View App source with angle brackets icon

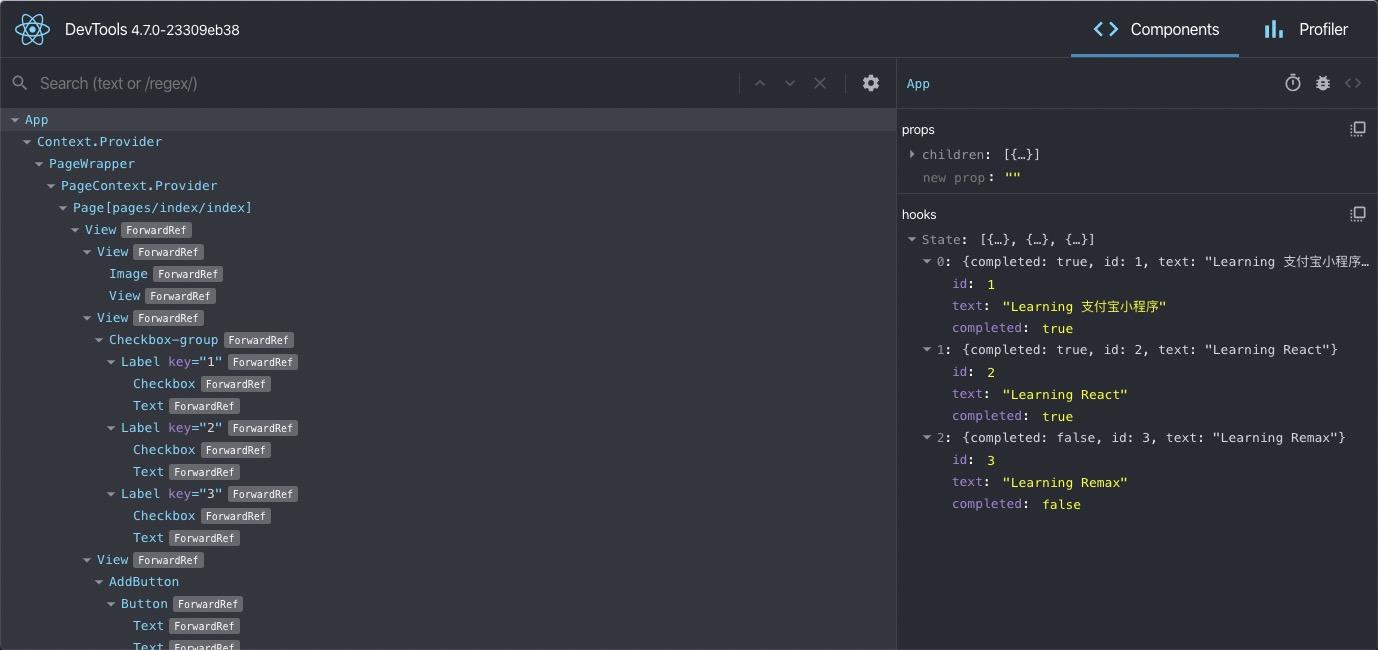tap(1354, 83)
